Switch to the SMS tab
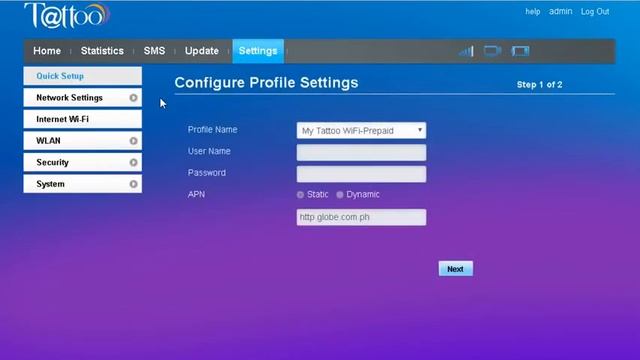Viewport: 640px width, 360px height. point(154,51)
